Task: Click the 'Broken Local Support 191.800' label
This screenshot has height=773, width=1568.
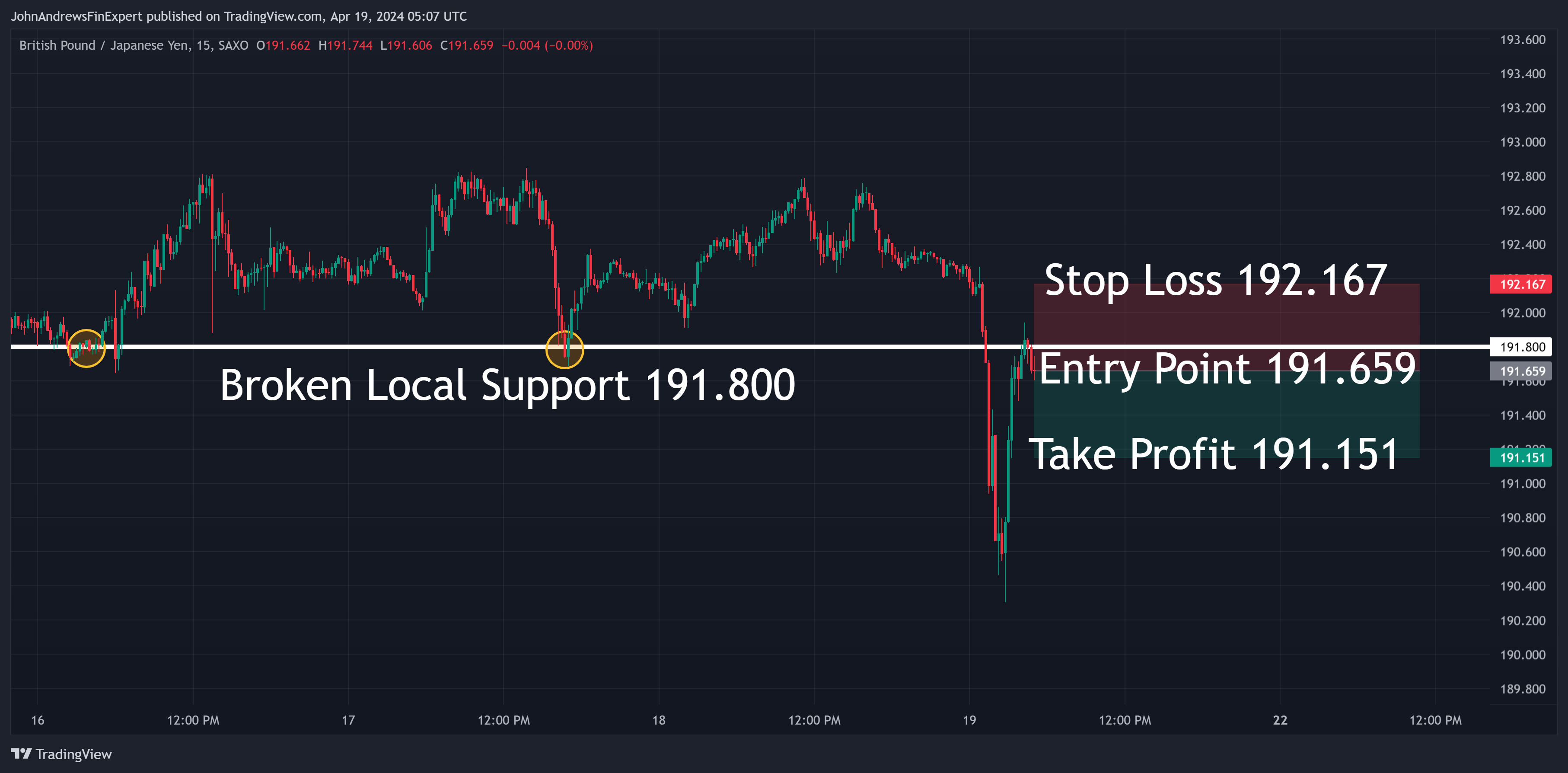Action: point(507,385)
